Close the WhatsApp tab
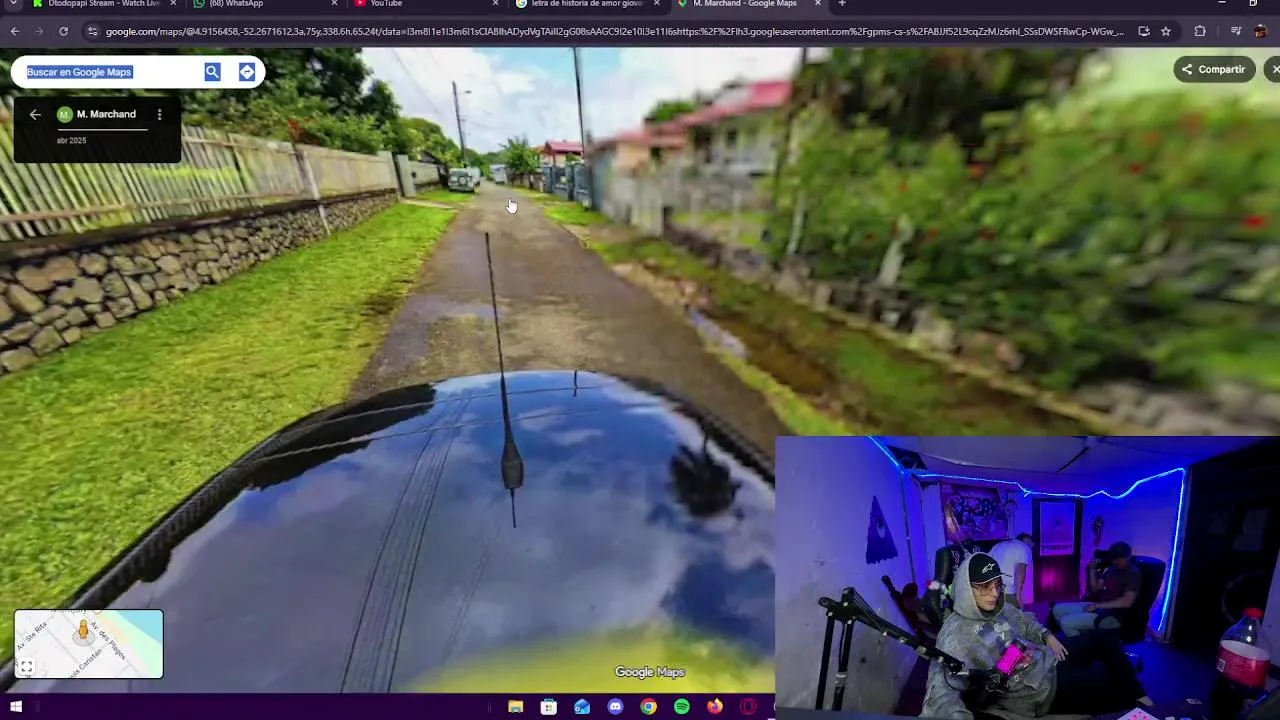This screenshot has width=1280, height=720. coord(334,4)
